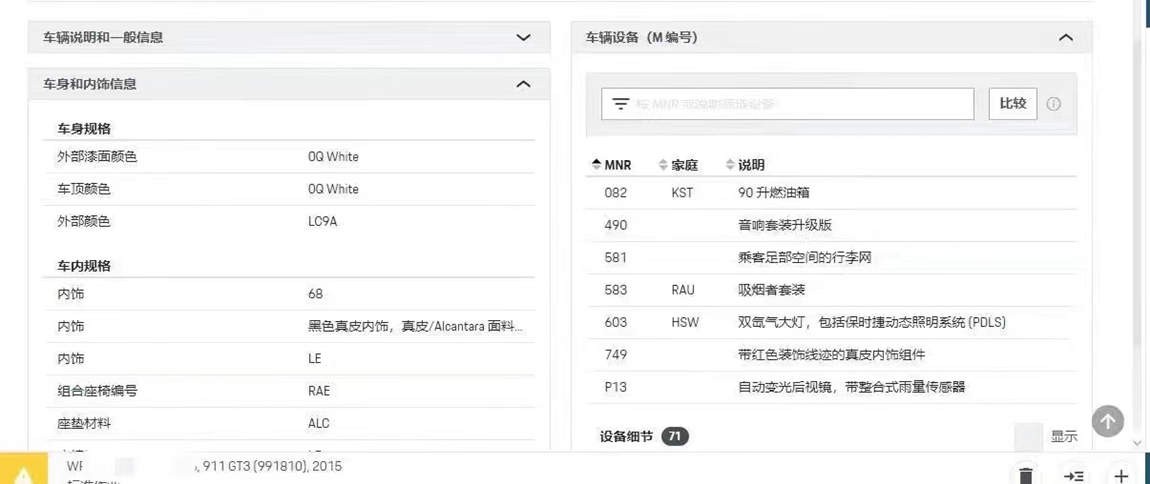The height and width of the screenshot is (484, 1150).
Task: Select the 082 90 升燃油箱 row
Action: [830, 193]
